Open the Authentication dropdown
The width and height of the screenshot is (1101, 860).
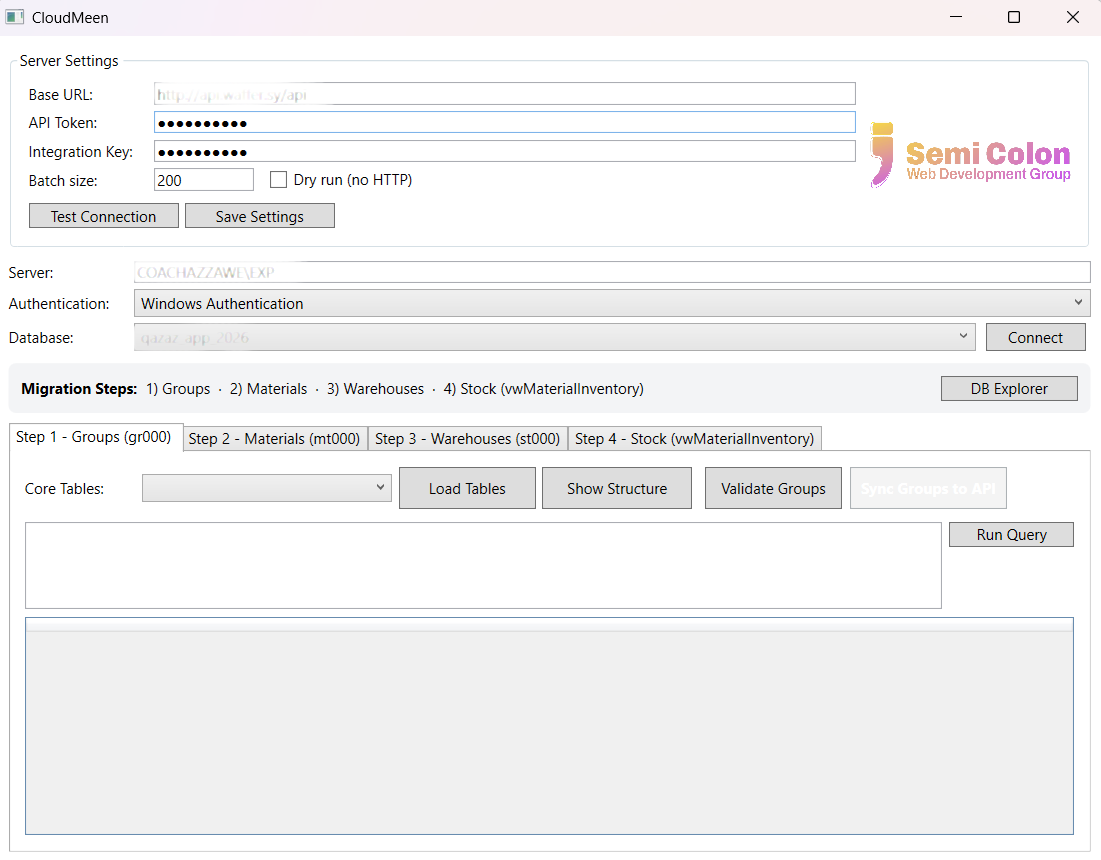click(612, 303)
